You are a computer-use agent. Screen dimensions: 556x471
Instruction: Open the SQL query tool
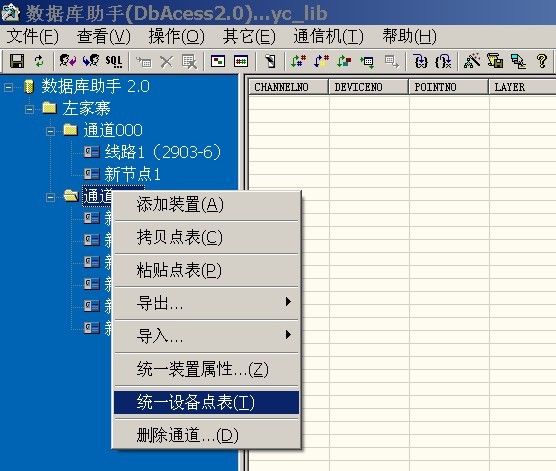pos(114,61)
